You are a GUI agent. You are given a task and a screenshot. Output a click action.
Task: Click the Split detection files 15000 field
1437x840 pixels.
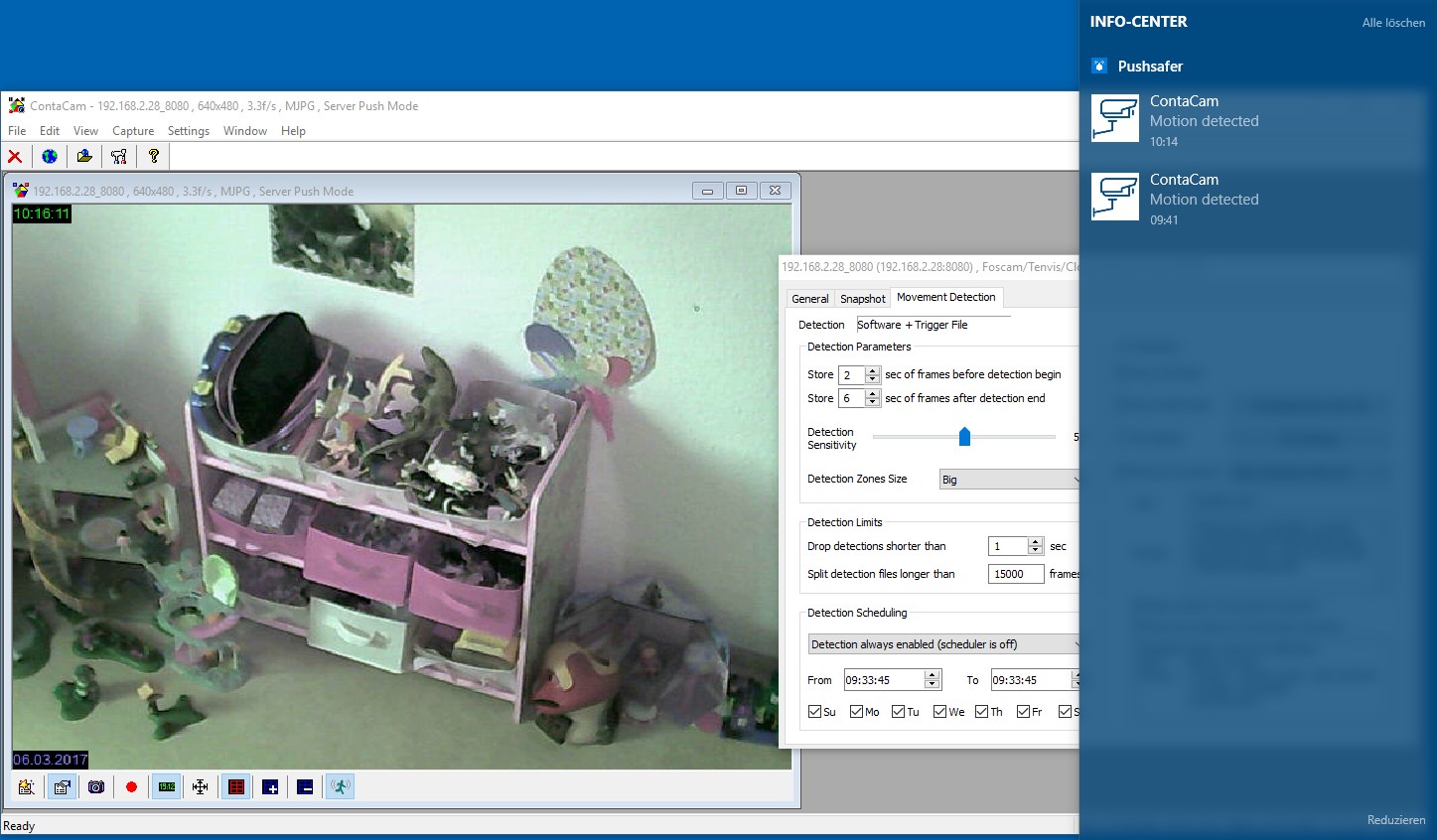[x=1016, y=574]
